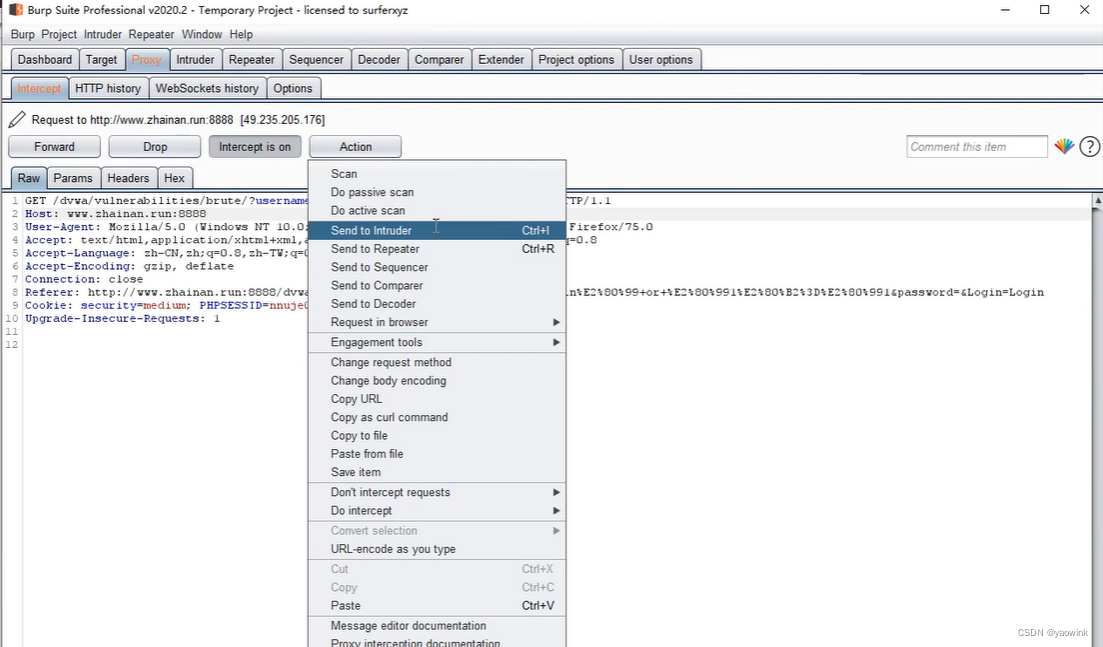Switch to the Dashboard tab
Screen dimensions: 1103x647
pyautogui.click(x=45, y=60)
